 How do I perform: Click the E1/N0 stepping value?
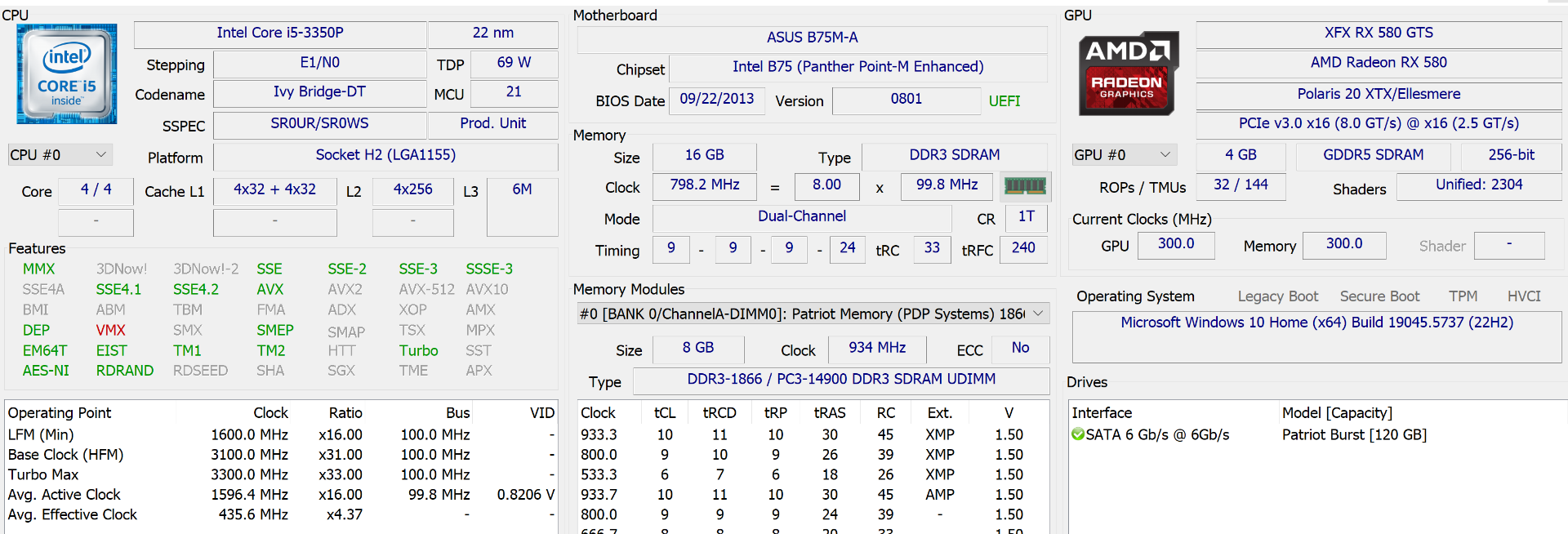click(320, 63)
